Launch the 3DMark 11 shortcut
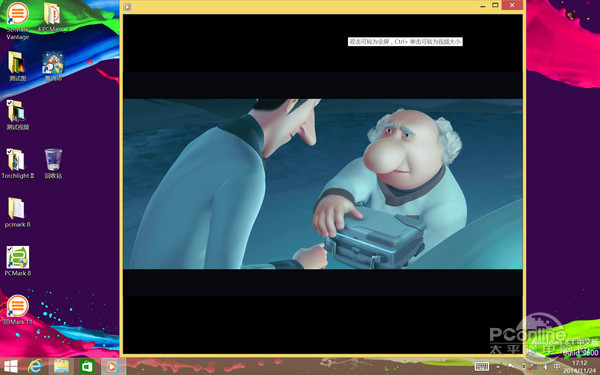 [x=17, y=309]
